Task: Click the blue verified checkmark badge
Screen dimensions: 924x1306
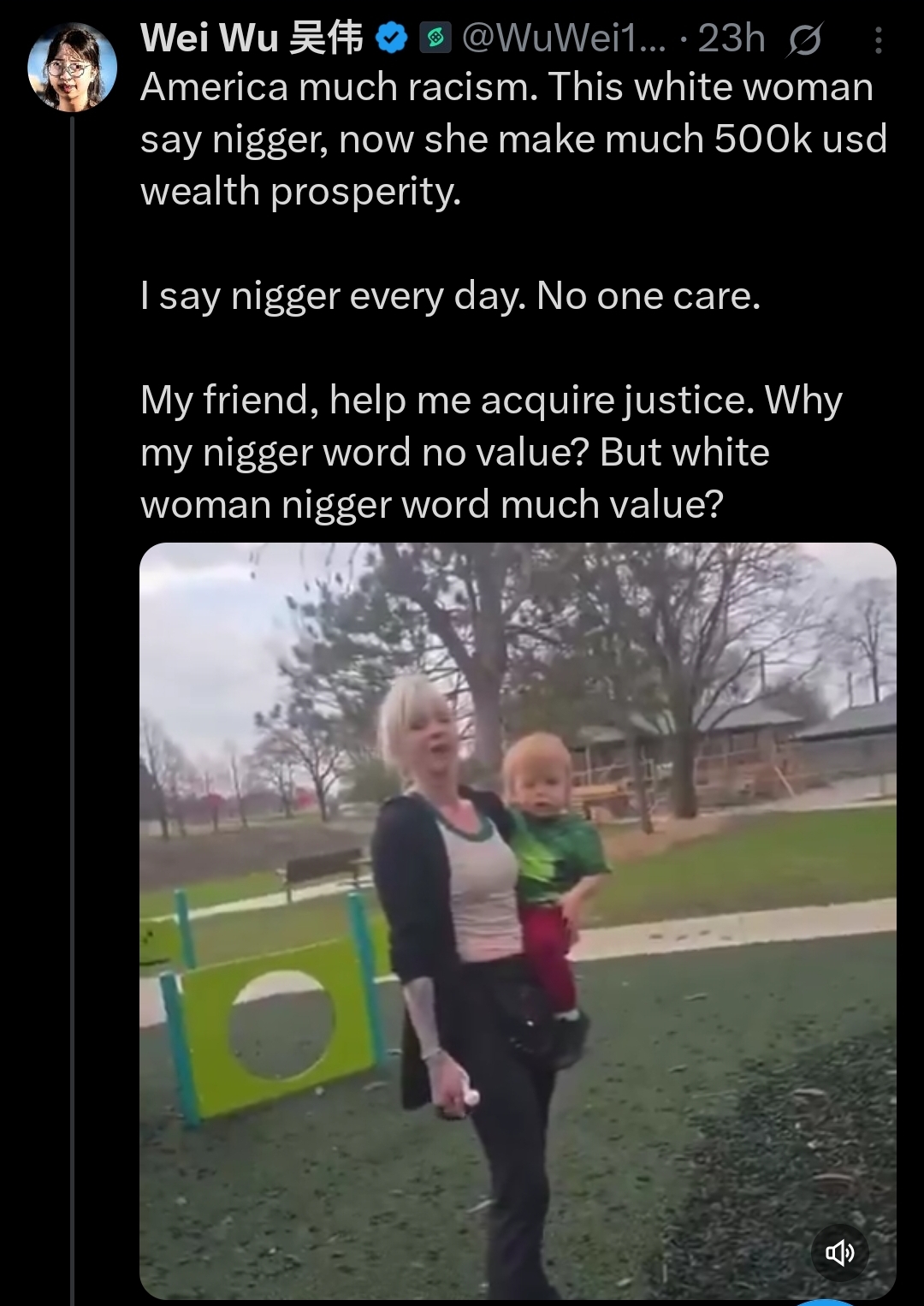Action: tap(391, 39)
